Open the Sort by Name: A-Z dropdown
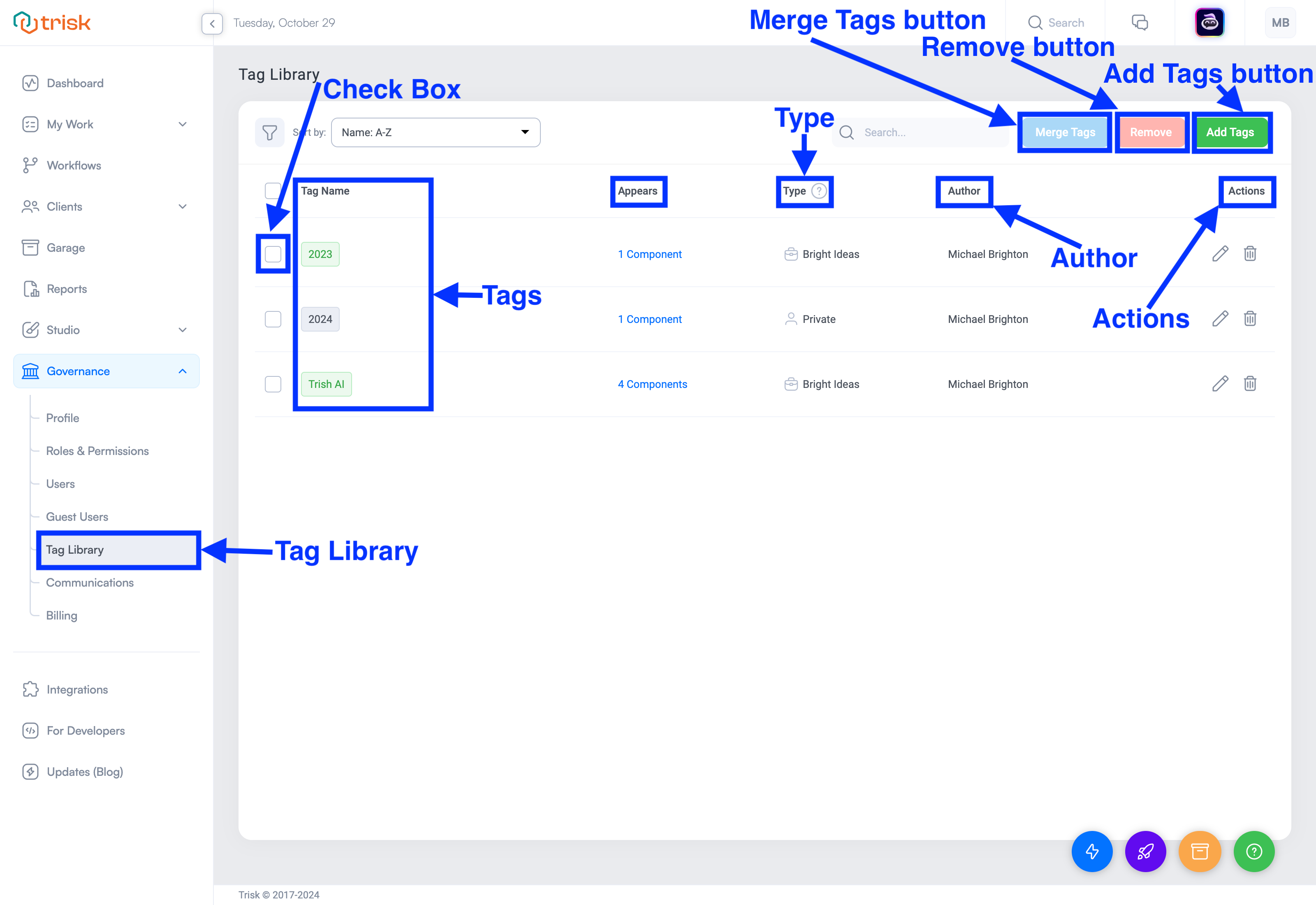 click(435, 133)
